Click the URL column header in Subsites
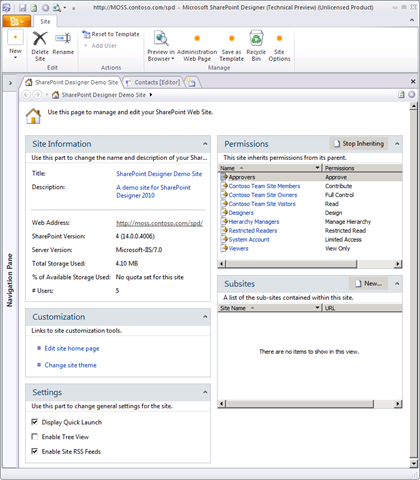Screen dimensions: 420x480 pos(362,308)
